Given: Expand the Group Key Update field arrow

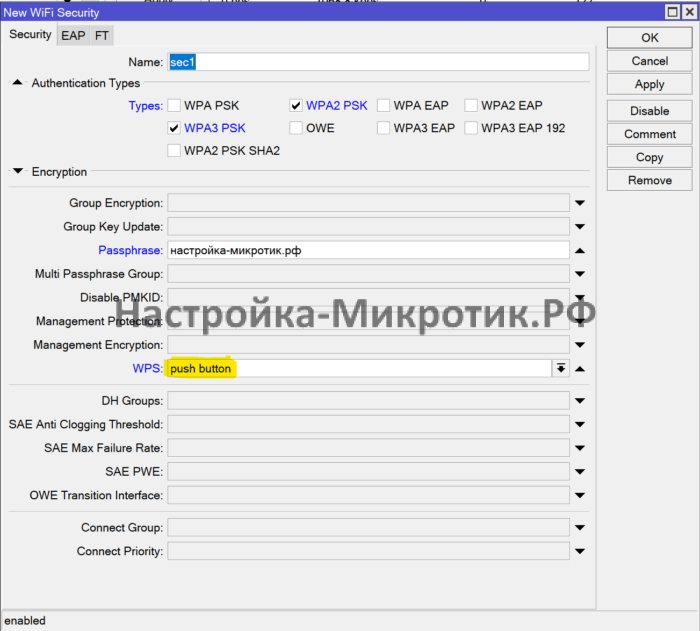Looking at the screenshot, I should [580, 227].
